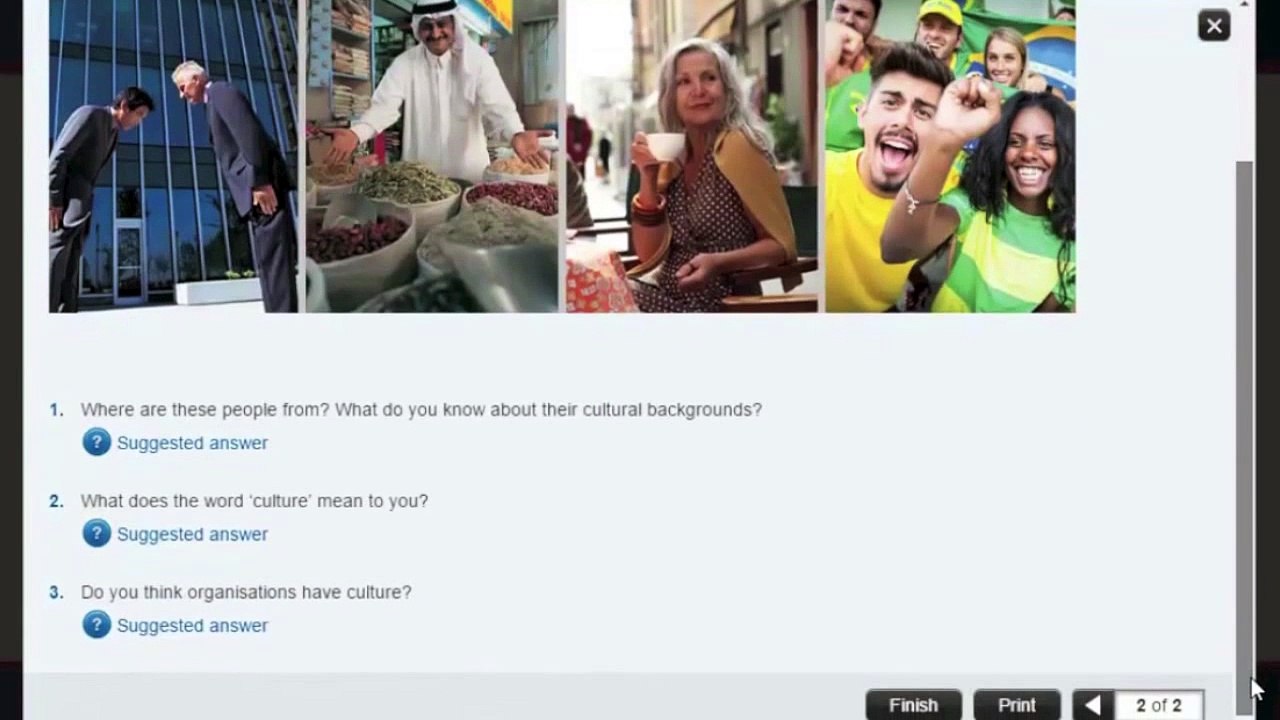This screenshot has width=1280, height=720.
Task: Click question 1 text about cultural backgrounds
Action: coord(421,410)
